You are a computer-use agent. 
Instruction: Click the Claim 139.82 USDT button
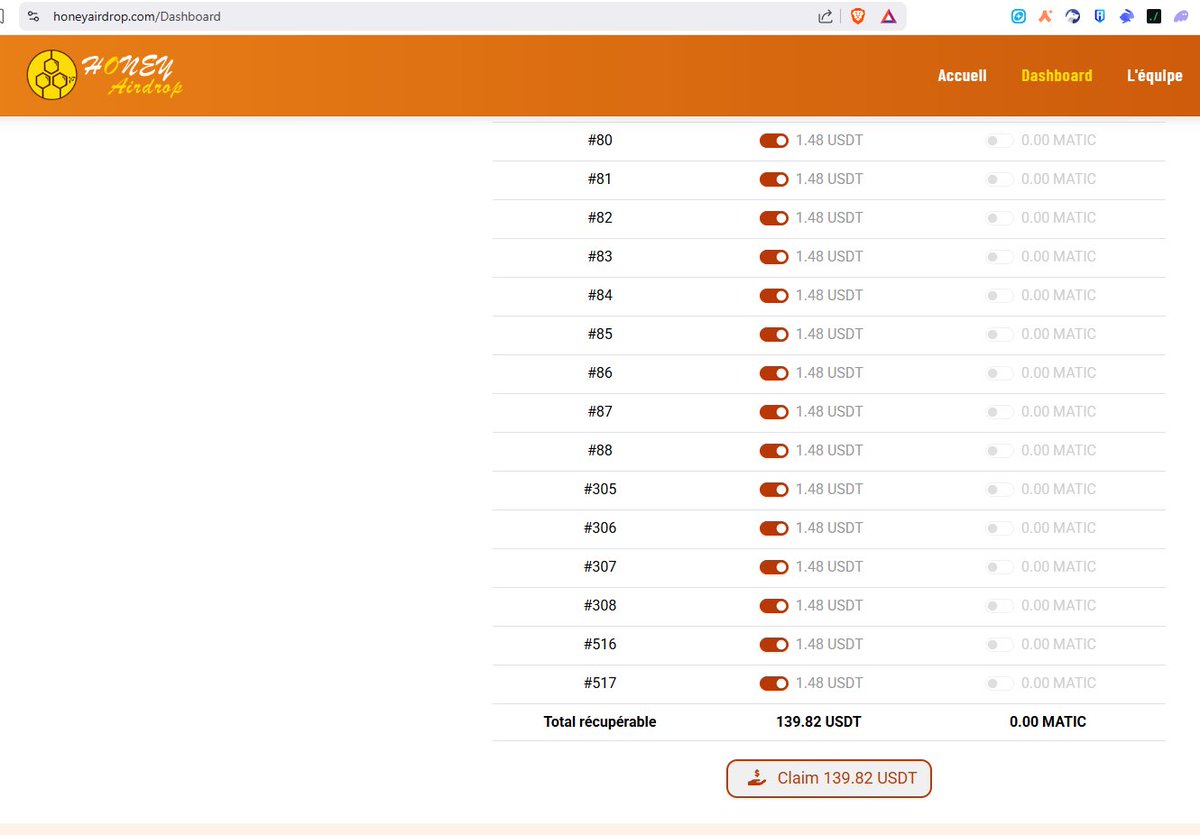829,778
